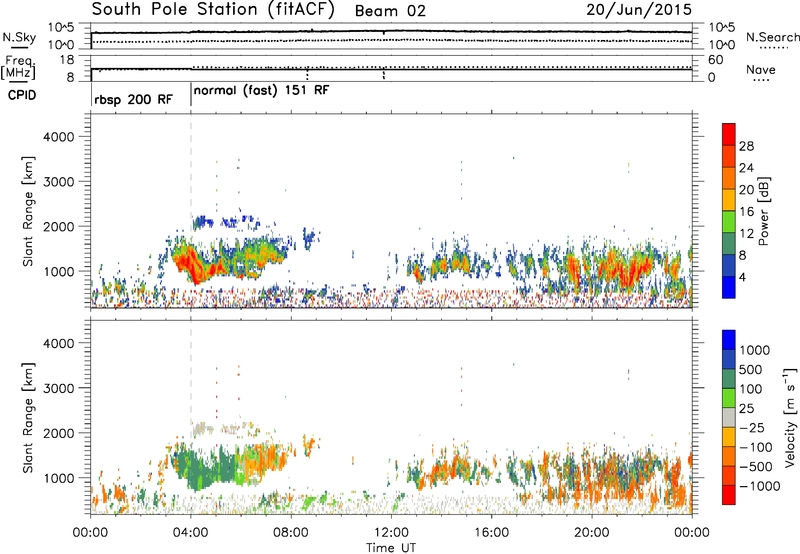Click the '4000' tick of the power panel
The width and height of the screenshot is (800, 554).
pos(58,137)
